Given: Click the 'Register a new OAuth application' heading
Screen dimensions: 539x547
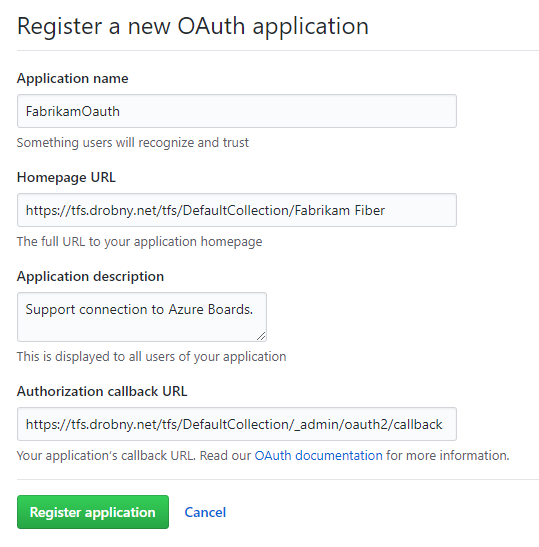Looking at the screenshot, I should click(193, 27).
